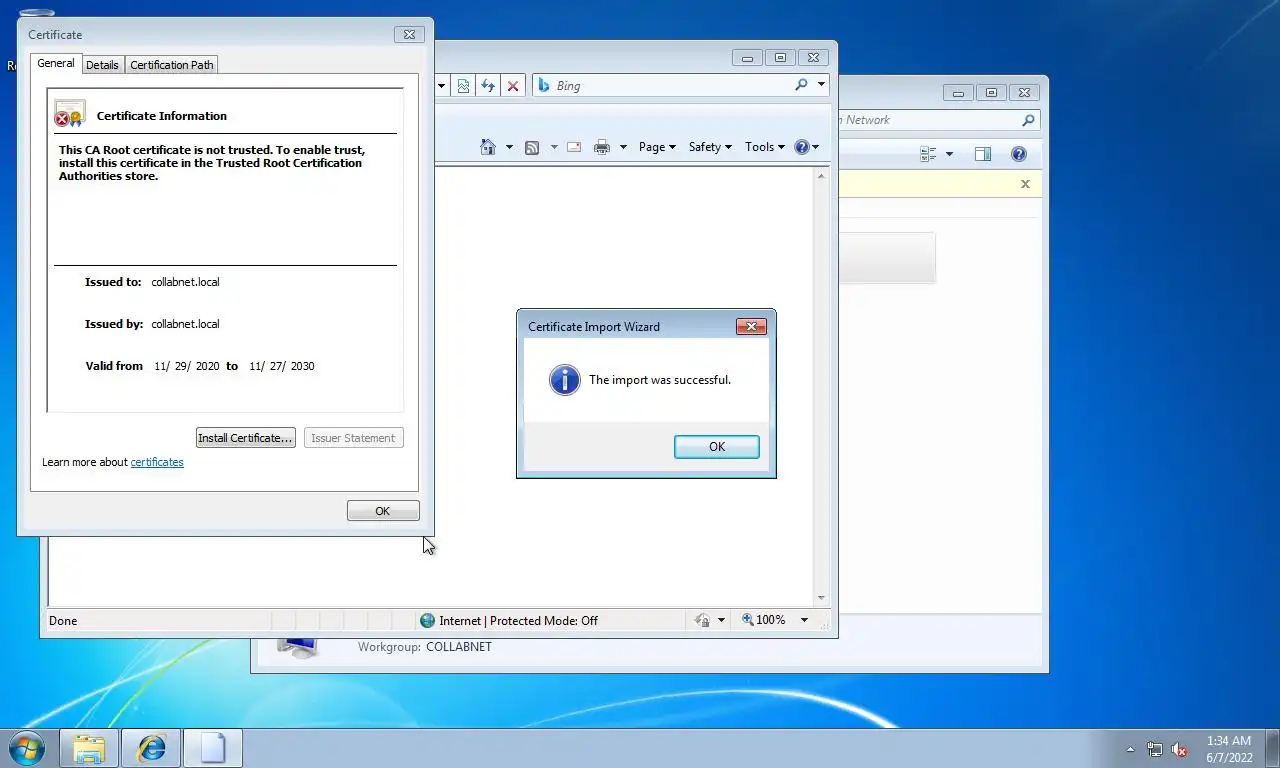Click the Explorer window Help icon
The width and height of the screenshot is (1280, 768).
1019,154
